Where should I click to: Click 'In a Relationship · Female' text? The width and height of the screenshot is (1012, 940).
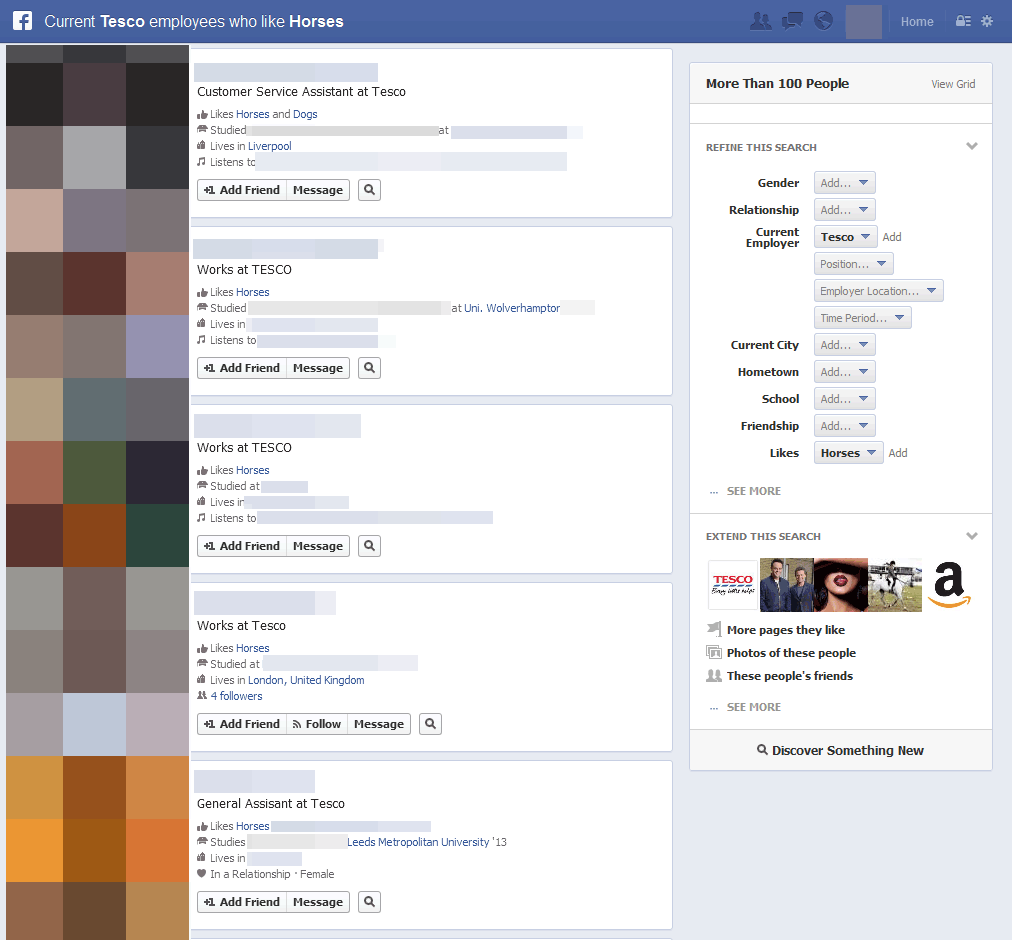272,874
